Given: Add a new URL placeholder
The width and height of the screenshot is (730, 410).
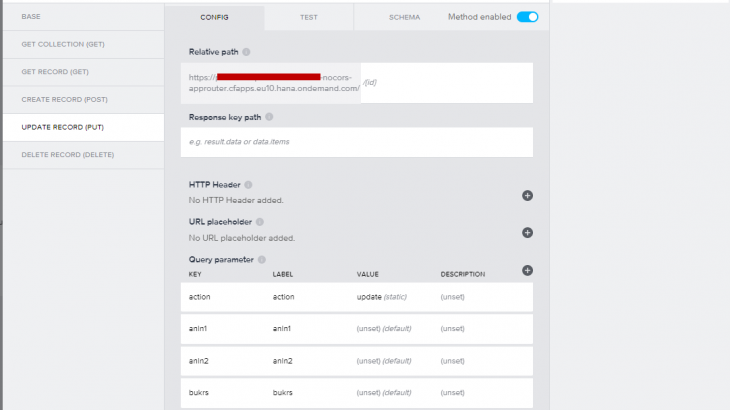Looking at the screenshot, I should tap(527, 233).
